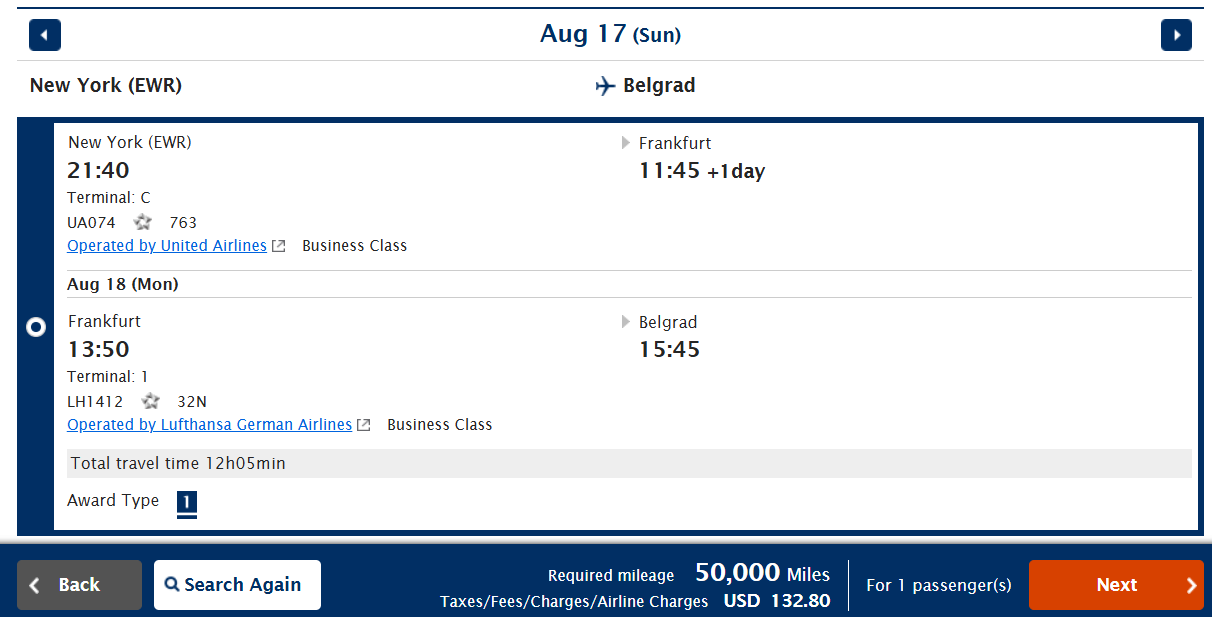Click Search Again button

[237, 585]
